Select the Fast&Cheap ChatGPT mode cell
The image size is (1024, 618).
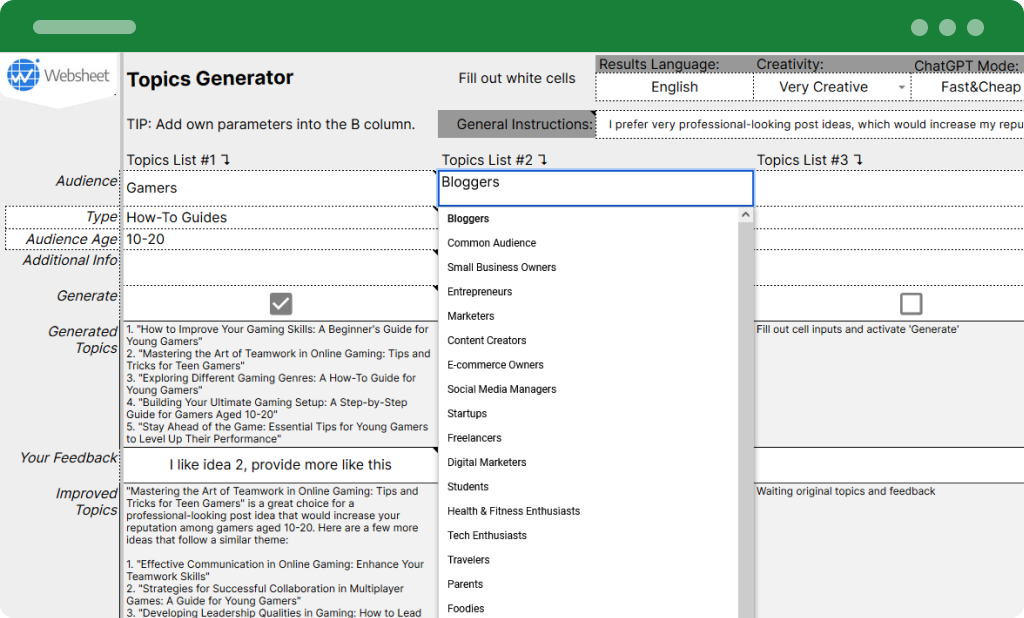[968, 88]
